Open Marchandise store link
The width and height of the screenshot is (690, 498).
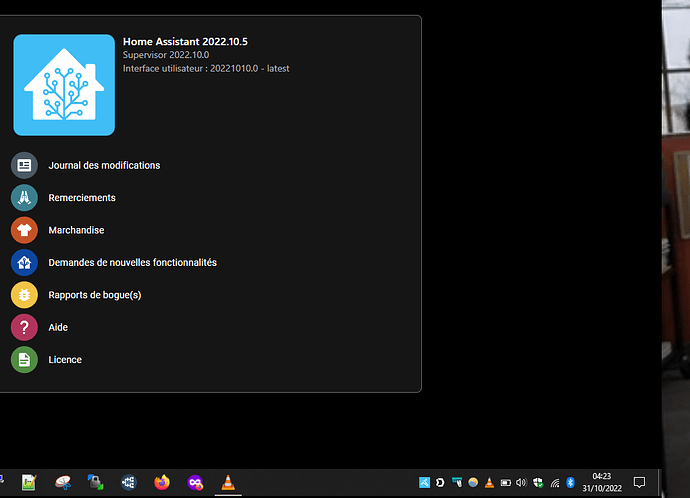(76, 230)
